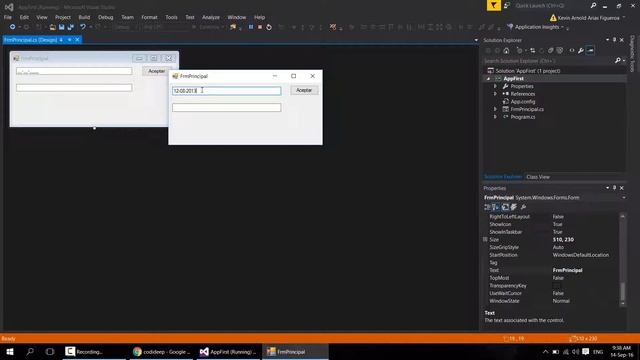Click the Save All toolbar icon
The image size is (640, 360).
coord(71,27)
